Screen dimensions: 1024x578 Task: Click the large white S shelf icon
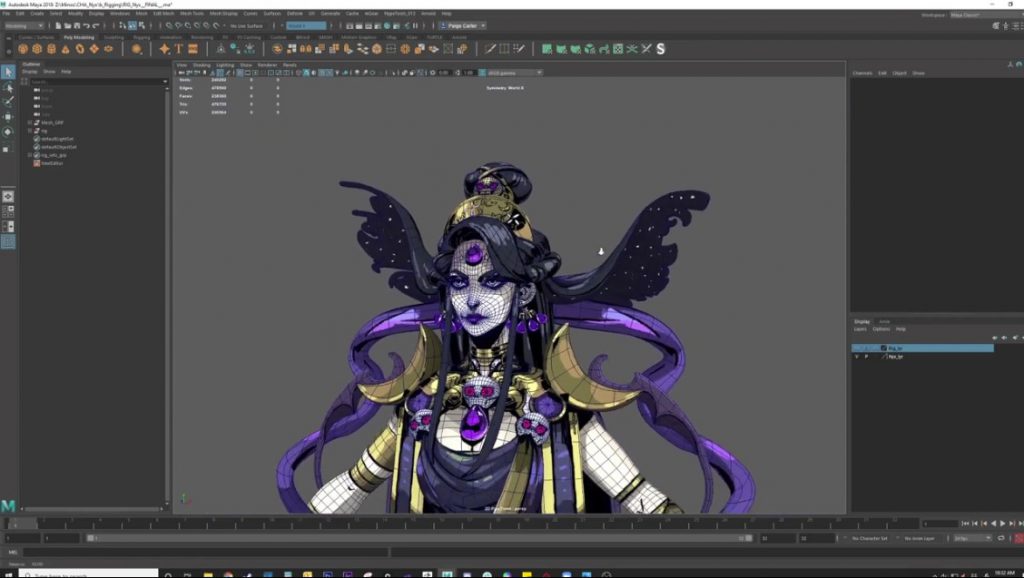[x=660, y=49]
